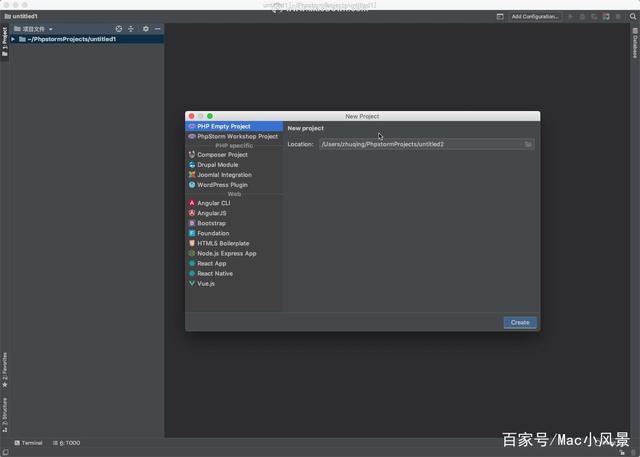Choose WordPress Plugin template

point(234,185)
